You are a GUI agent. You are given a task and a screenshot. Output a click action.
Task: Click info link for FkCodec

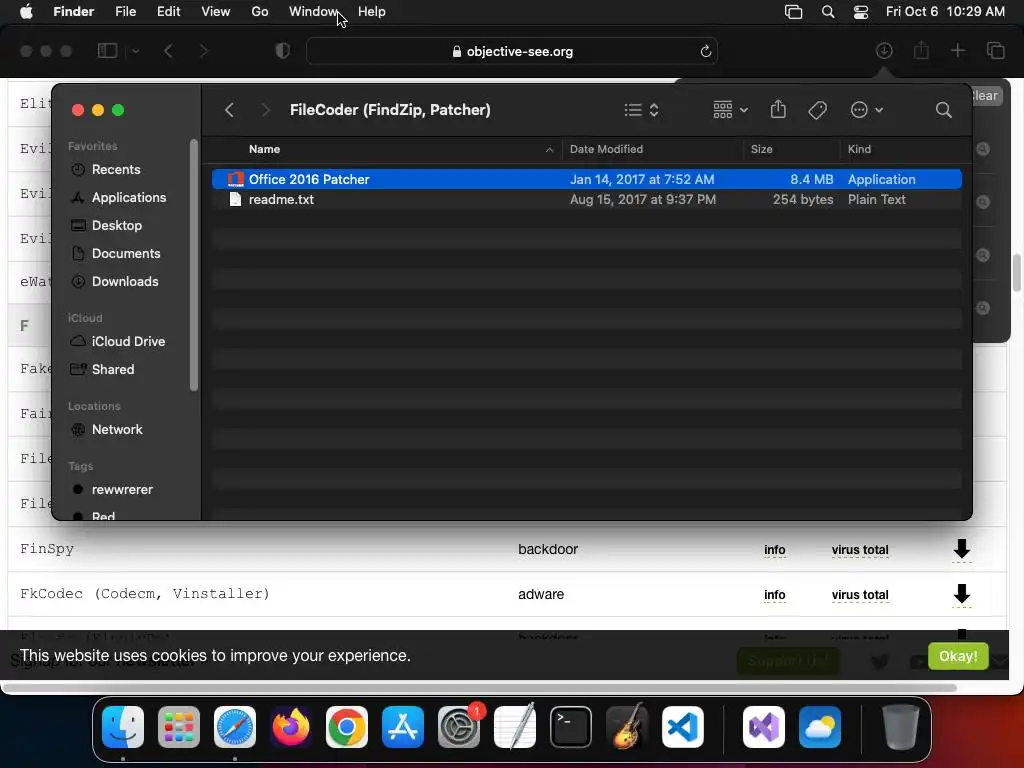point(775,595)
